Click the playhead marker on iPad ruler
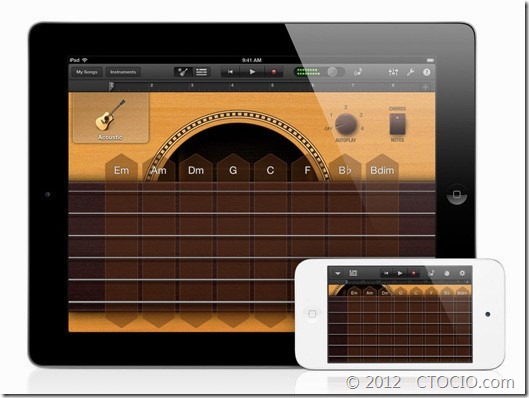This screenshot has width=529, height=398. (111, 86)
